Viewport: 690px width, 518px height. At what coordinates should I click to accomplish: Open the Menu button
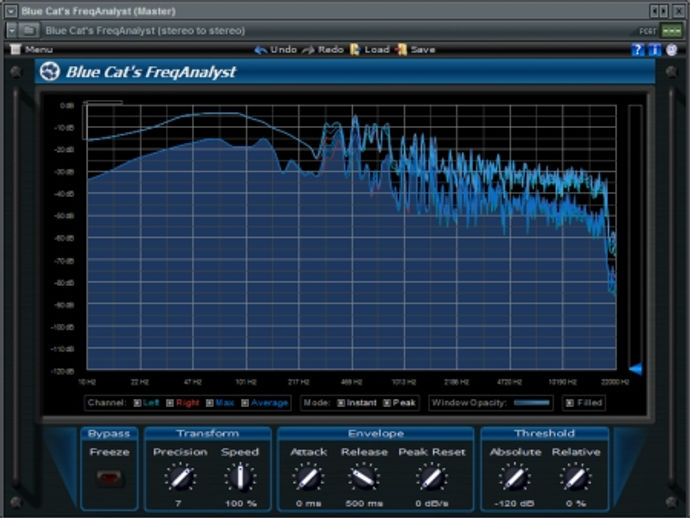pyautogui.click(x=32, y=49)
